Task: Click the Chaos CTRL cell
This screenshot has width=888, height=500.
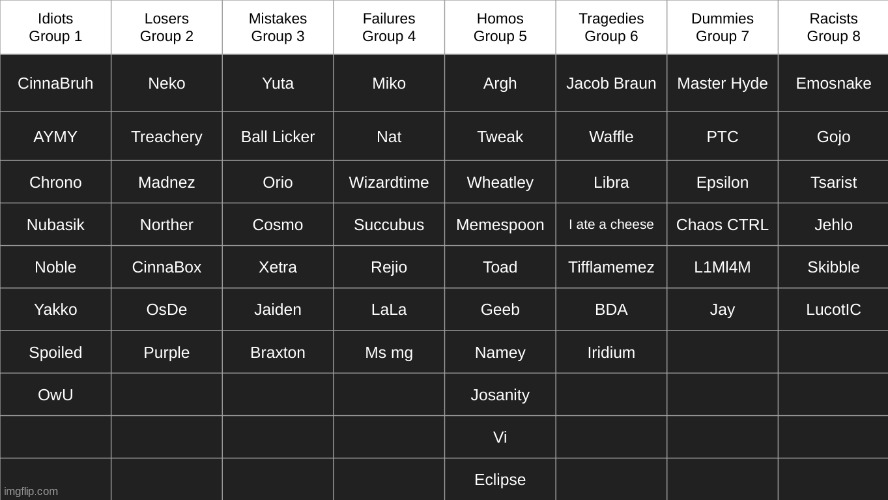Action: [722, 225]
